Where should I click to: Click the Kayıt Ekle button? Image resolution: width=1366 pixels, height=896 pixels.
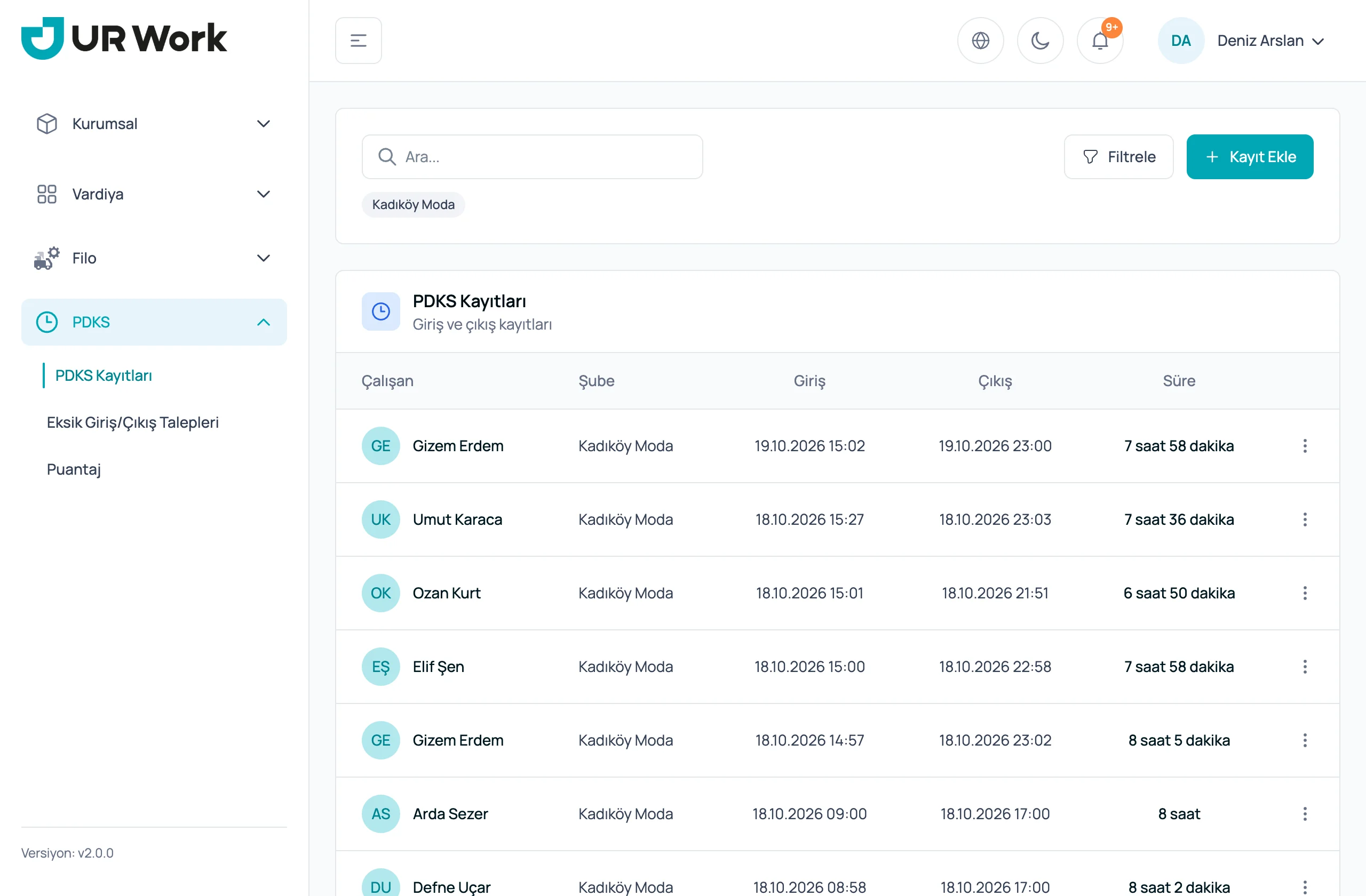pyautogui.click(x=1250, y=157)
